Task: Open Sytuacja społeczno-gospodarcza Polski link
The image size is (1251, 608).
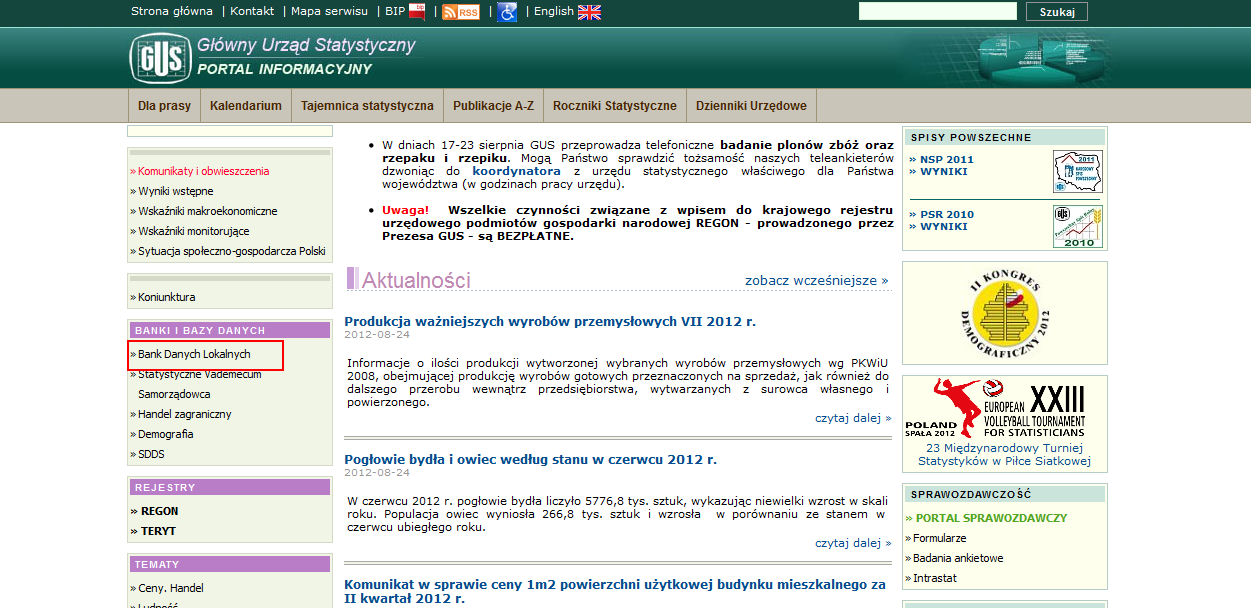Action: click(231, 251)
